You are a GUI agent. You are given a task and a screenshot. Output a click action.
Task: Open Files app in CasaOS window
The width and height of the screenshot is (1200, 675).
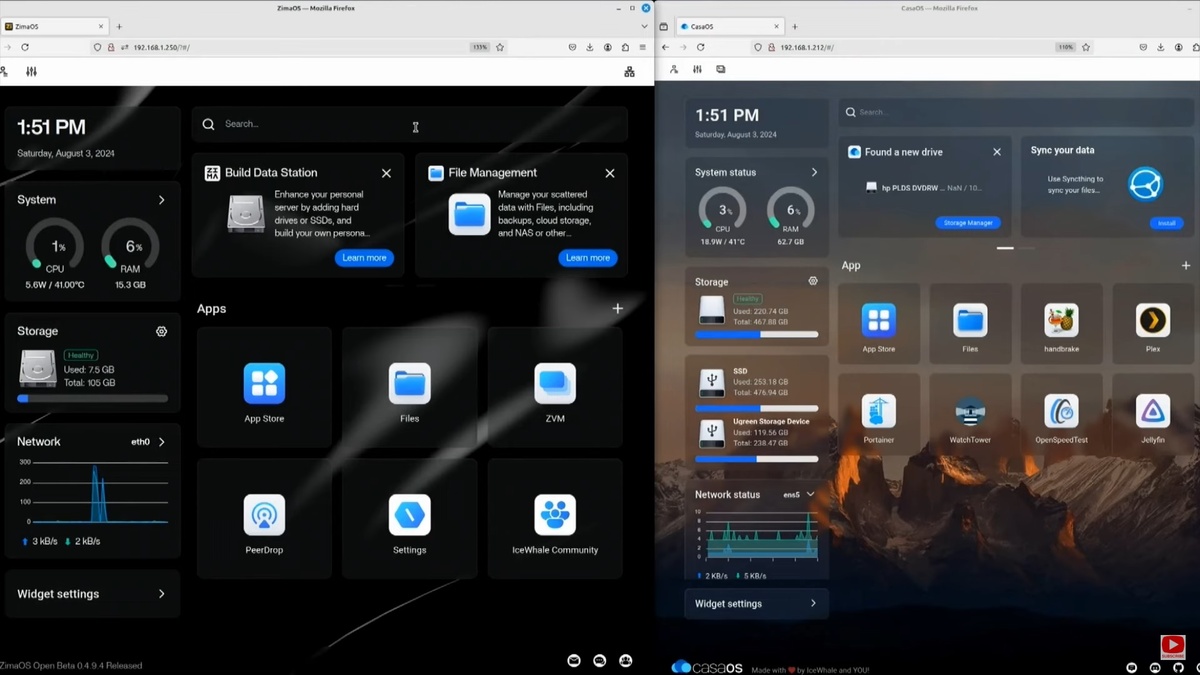(970, 323)
